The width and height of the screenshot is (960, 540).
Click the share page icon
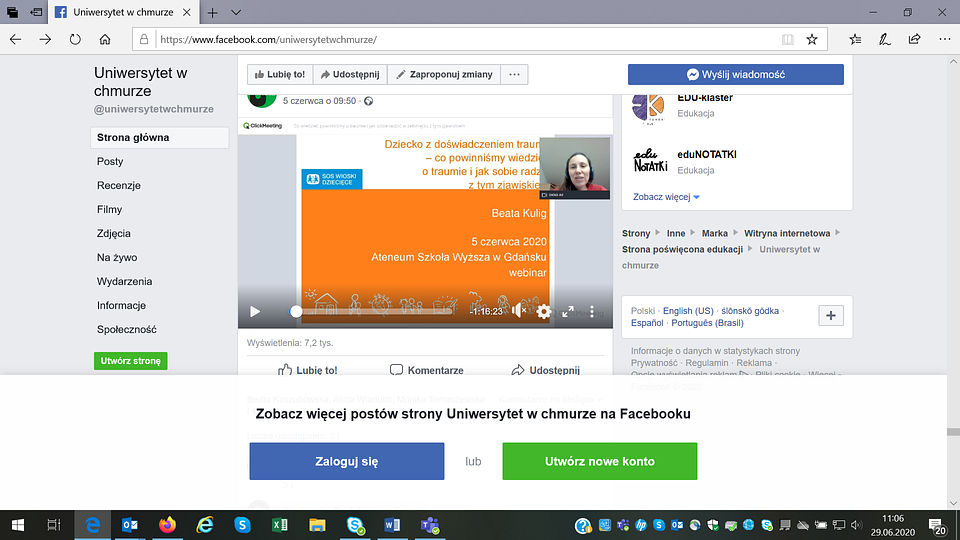coord(914,39)
